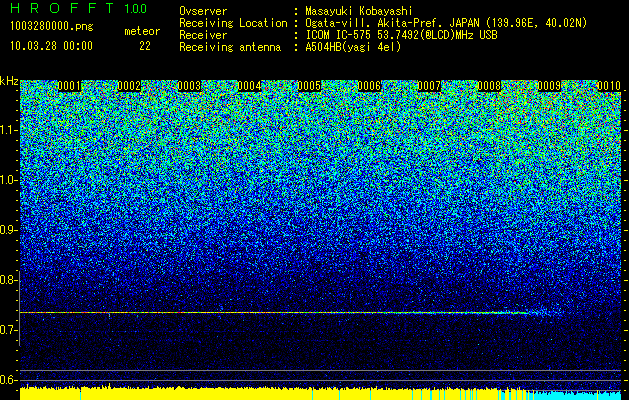This screenshot has height=400, width=629.
Task: Click the meteor count value 22
Action: (x=145, y=46)
